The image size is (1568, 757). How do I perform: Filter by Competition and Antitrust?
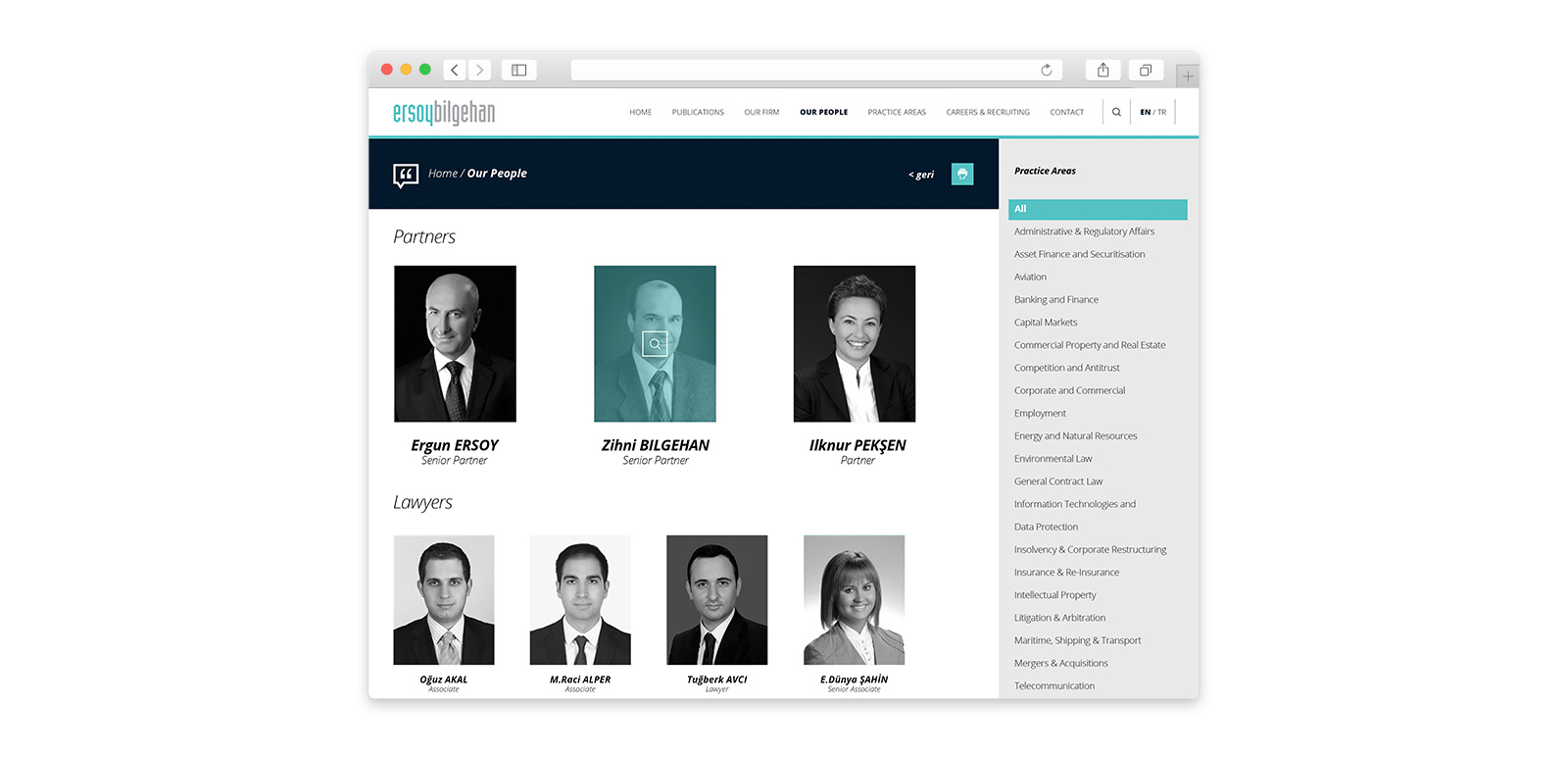(1066, 368)
